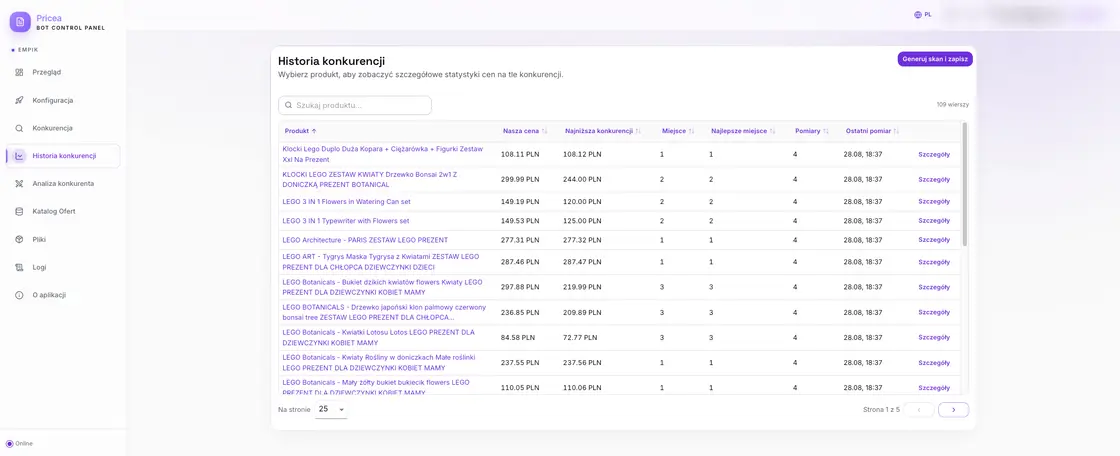The height and width of the screenshot is (456, 1120).
Task: Click the Katalog Ofert database icon
Action: pos(19,212)
